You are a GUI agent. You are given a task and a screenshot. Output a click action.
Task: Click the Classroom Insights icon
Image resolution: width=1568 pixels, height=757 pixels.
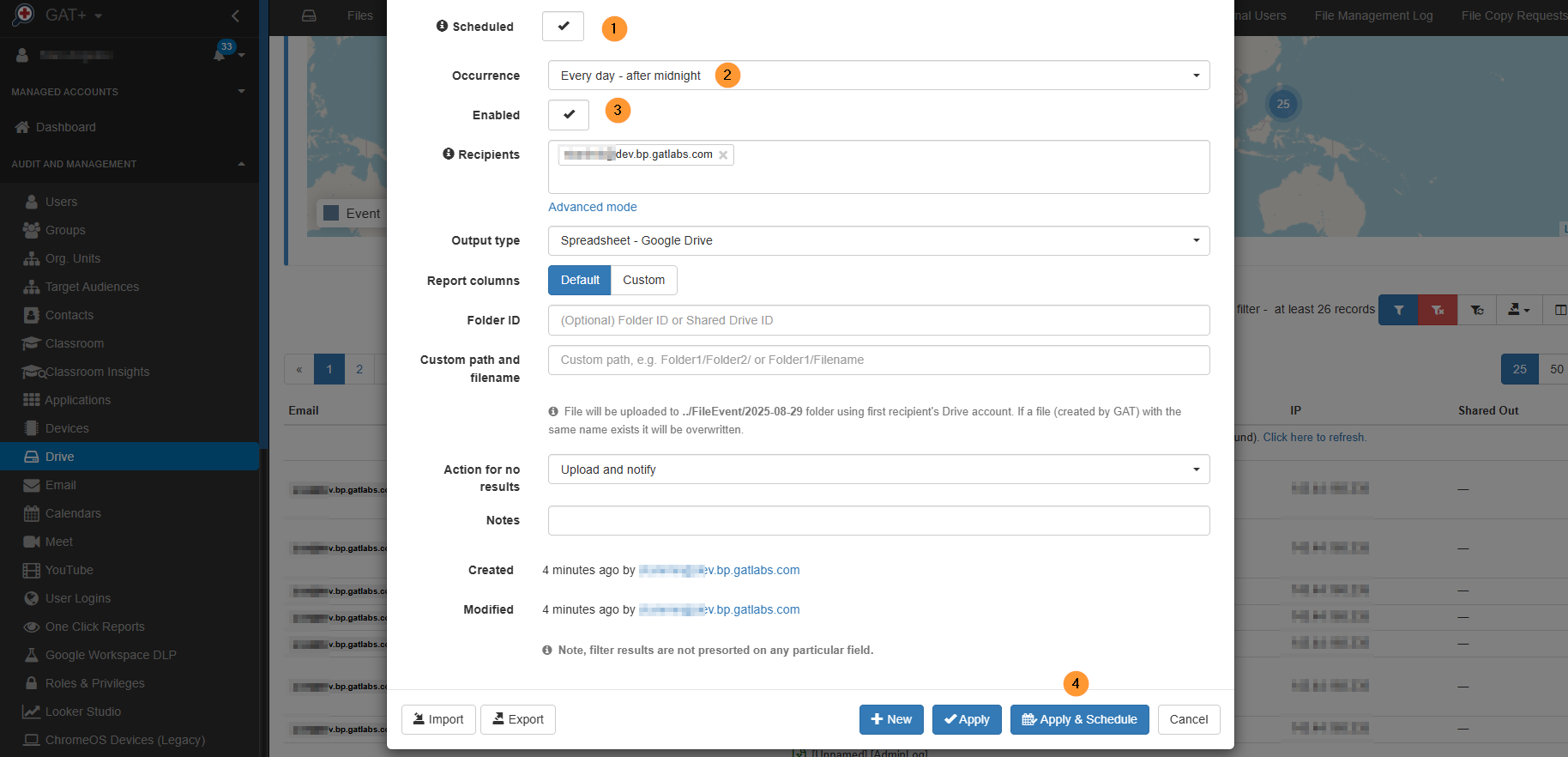click(x=33, y=372)
